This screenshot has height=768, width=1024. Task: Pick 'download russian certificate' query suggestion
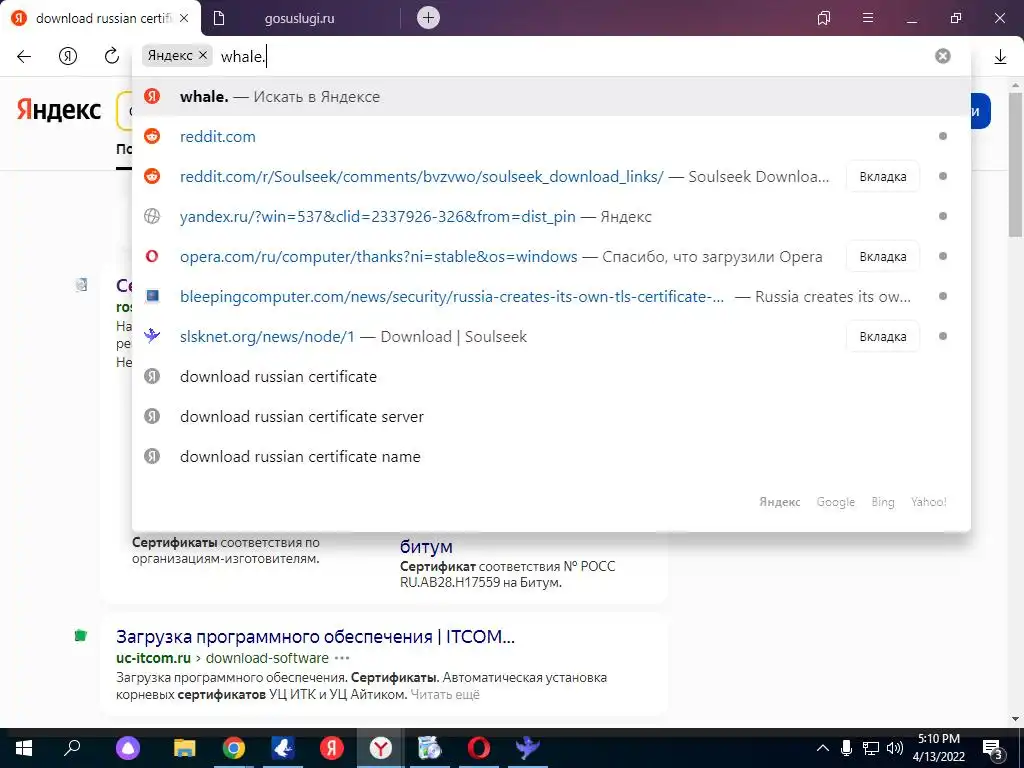(551, 377)
